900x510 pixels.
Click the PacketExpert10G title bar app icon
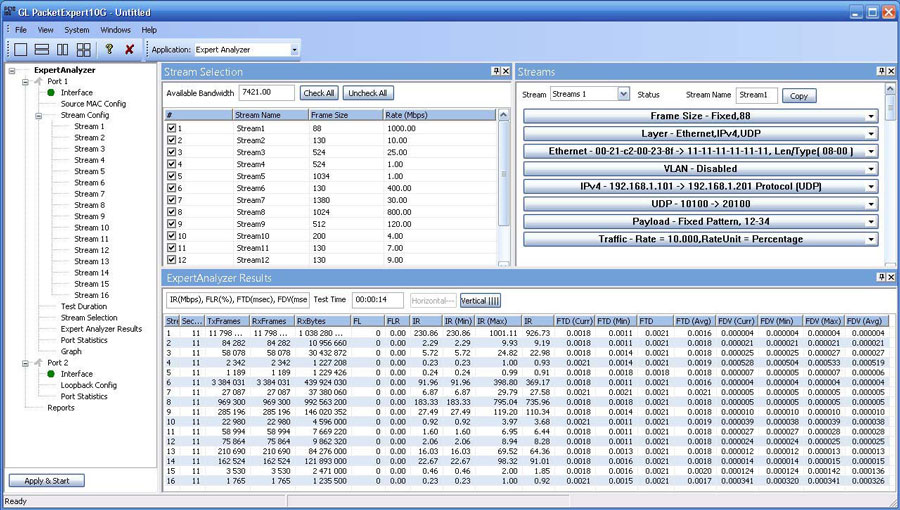click(x=9, y=11)
